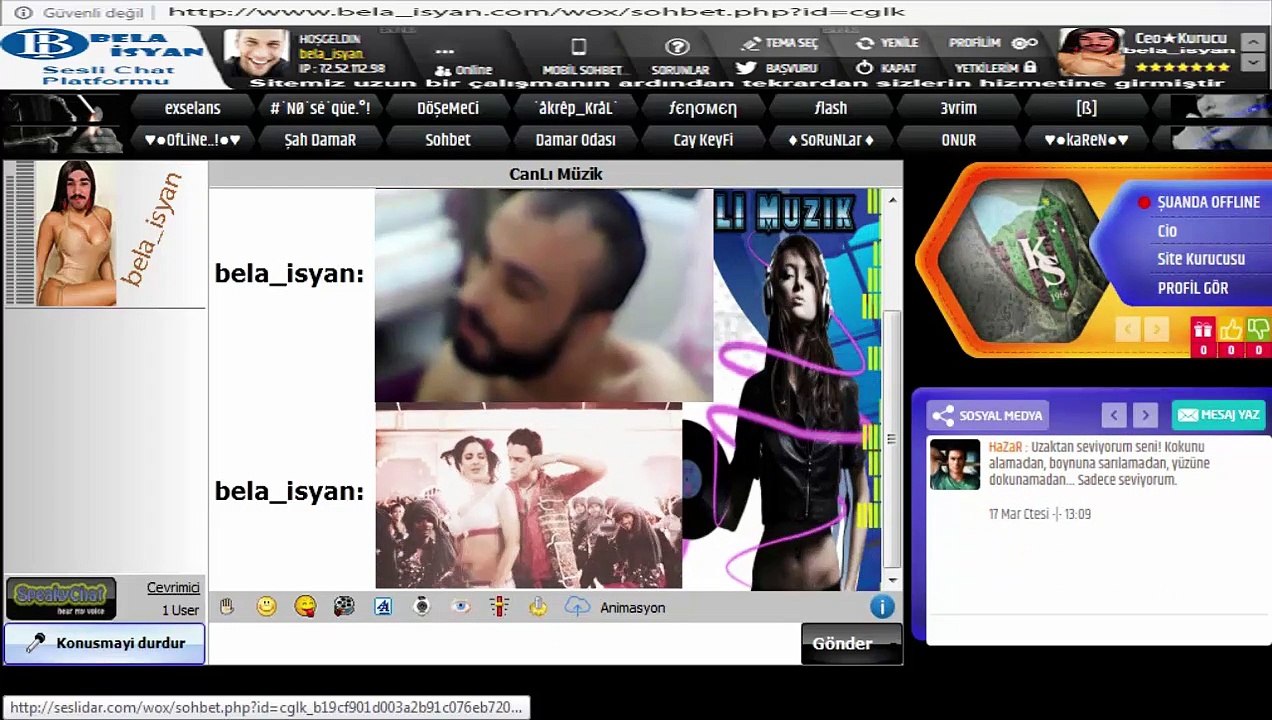Click the film reel video icon
Image resolution: width=1272 pixels, height=720 pixels.
(344, 606)
